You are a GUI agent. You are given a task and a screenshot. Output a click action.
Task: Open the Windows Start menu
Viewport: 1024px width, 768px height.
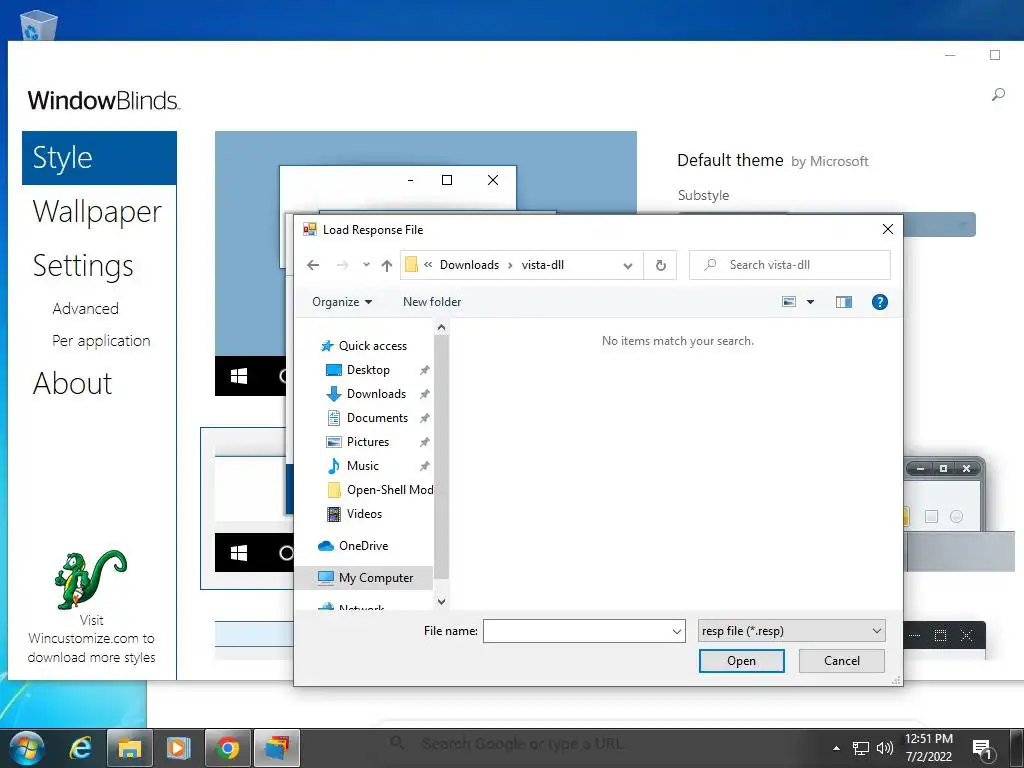[x=27, y=748]
